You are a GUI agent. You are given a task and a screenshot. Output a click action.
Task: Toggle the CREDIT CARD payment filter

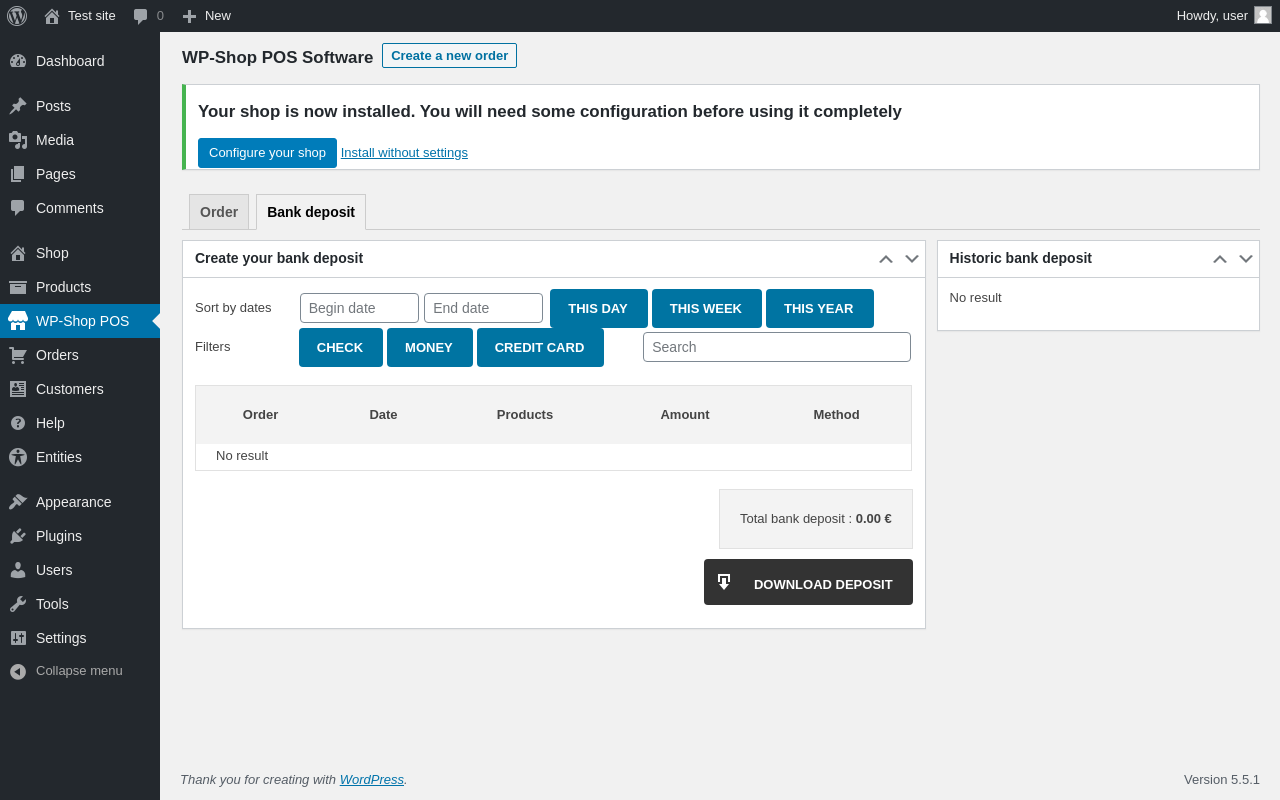[x=540, y=347]
